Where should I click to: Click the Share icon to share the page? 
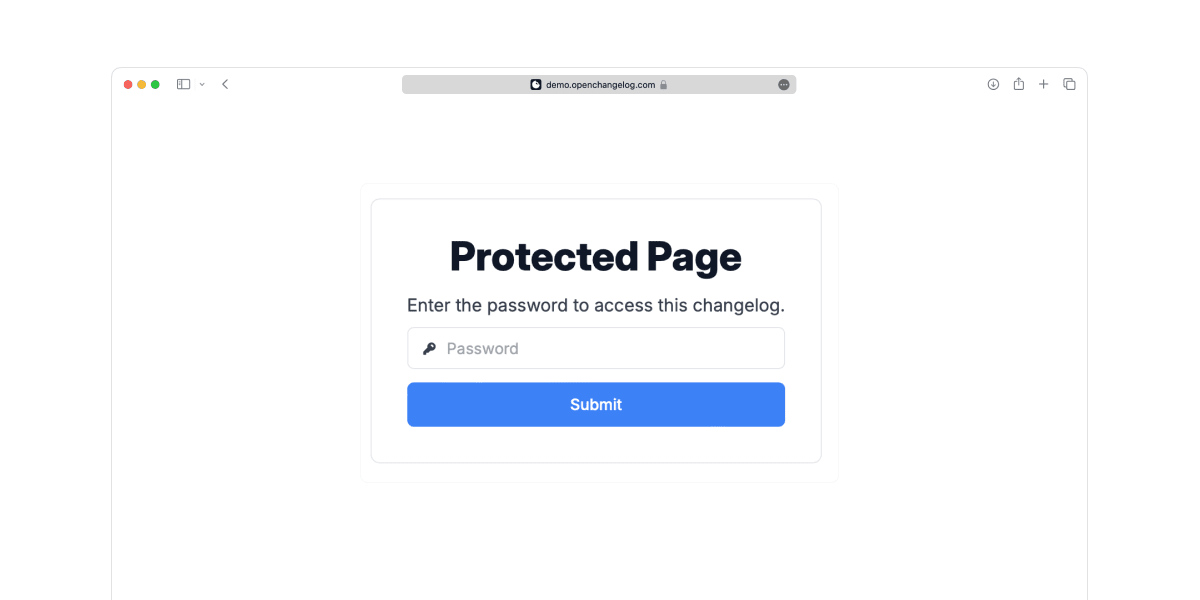pyautogui.click(x=1018, y=84)
